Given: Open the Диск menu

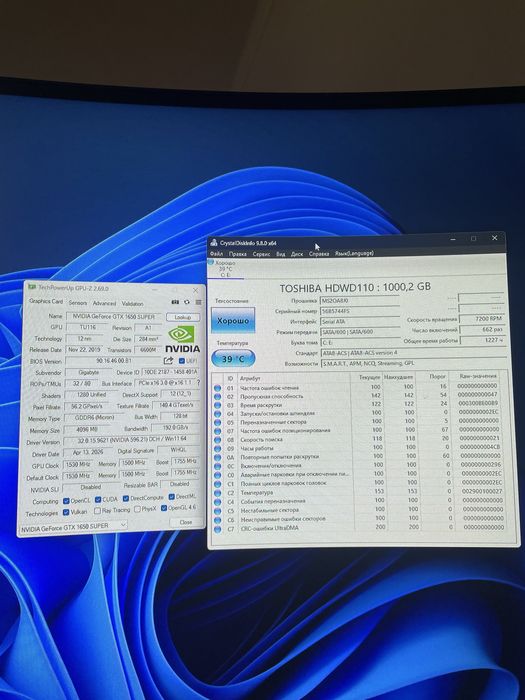Looking at the screenshot, I should click(297, 254).
